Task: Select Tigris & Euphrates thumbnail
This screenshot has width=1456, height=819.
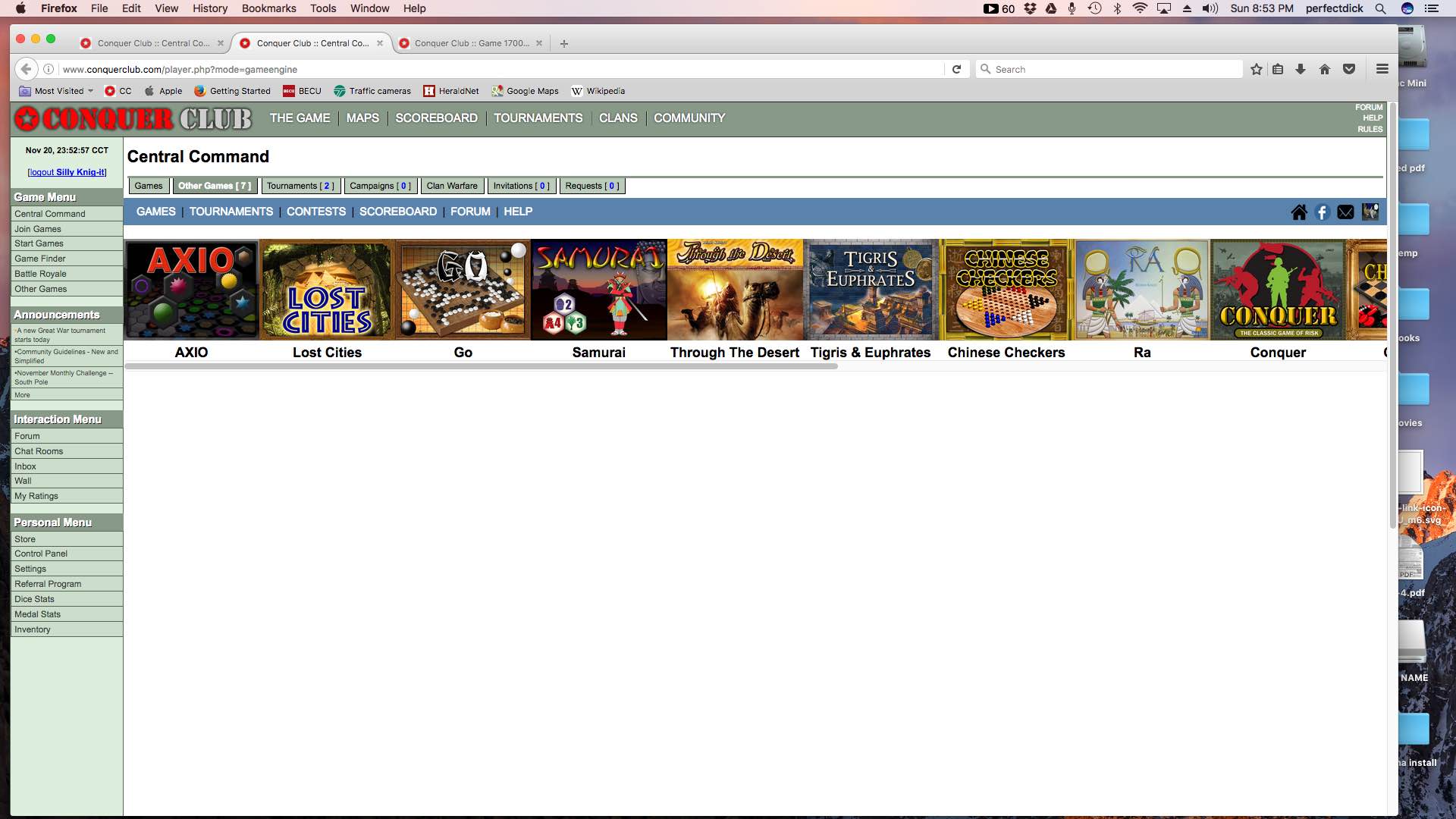Action: click(871, 290)
